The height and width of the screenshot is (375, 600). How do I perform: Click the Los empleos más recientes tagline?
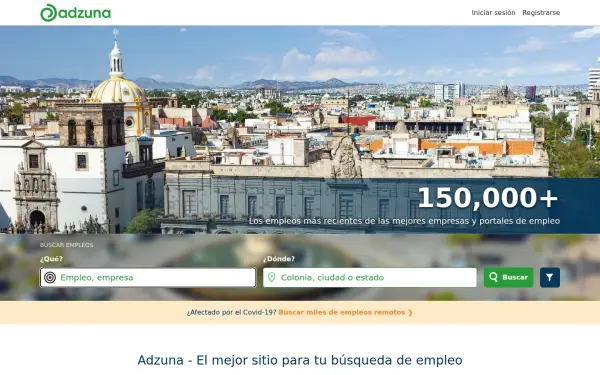(404, 221)
